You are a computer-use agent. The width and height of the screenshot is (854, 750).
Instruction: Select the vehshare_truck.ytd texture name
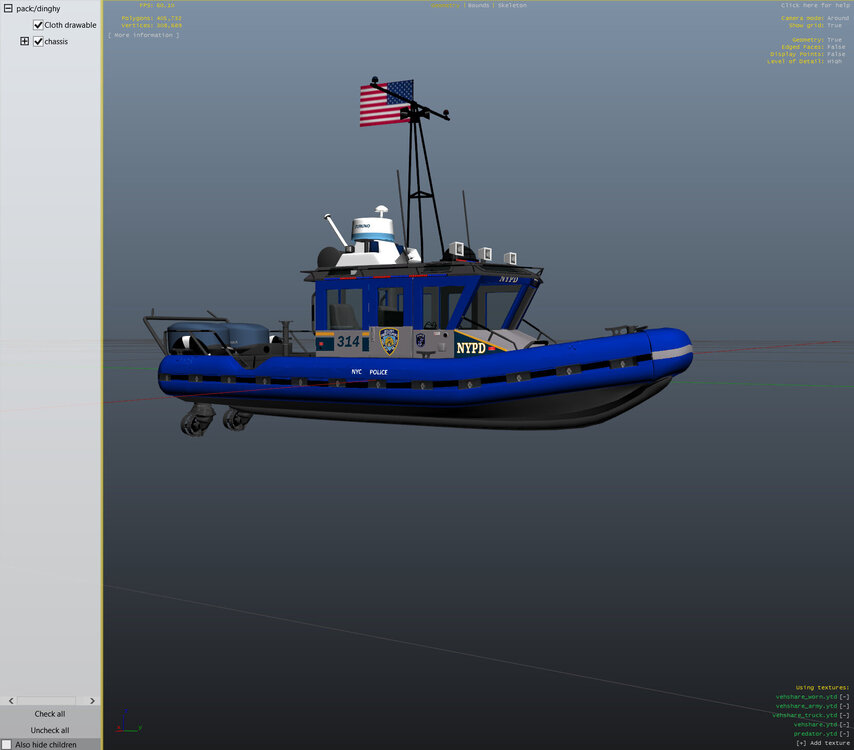[x=804, y=715]
